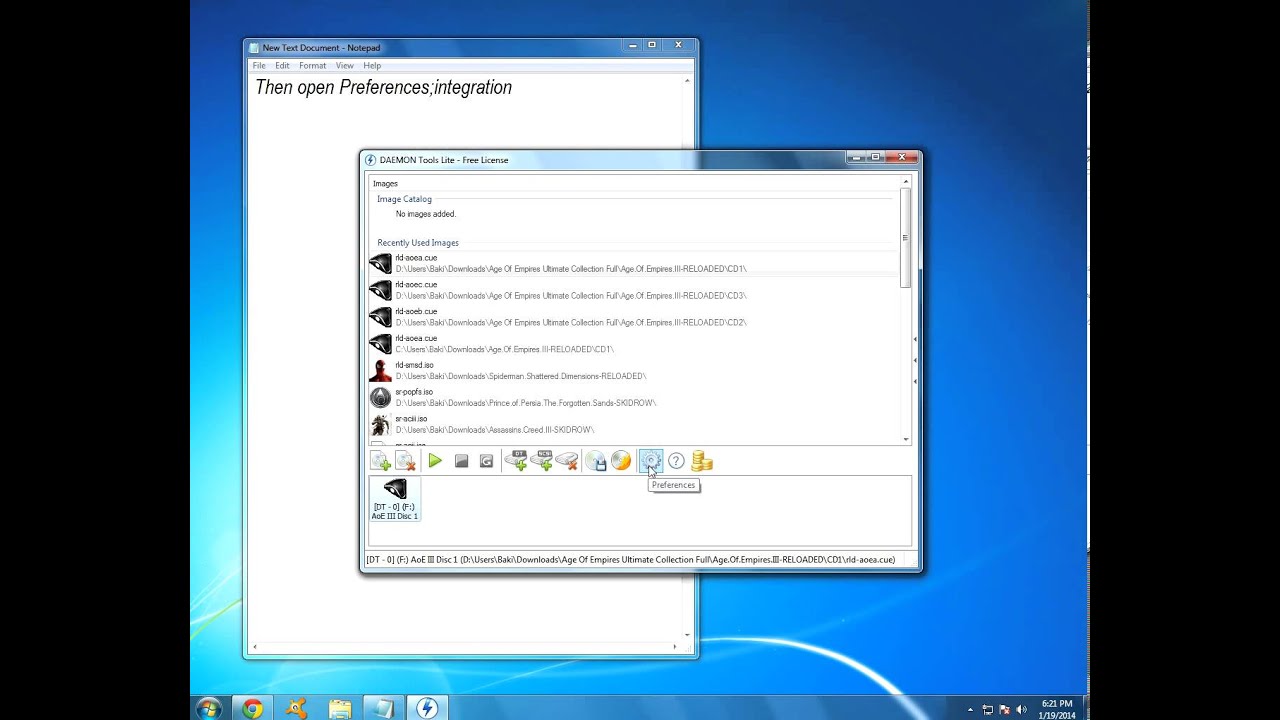The image size is (1280, 720).
Task: Click the disc icon beside rld-aoeb.cue
Action: [380, 317]
